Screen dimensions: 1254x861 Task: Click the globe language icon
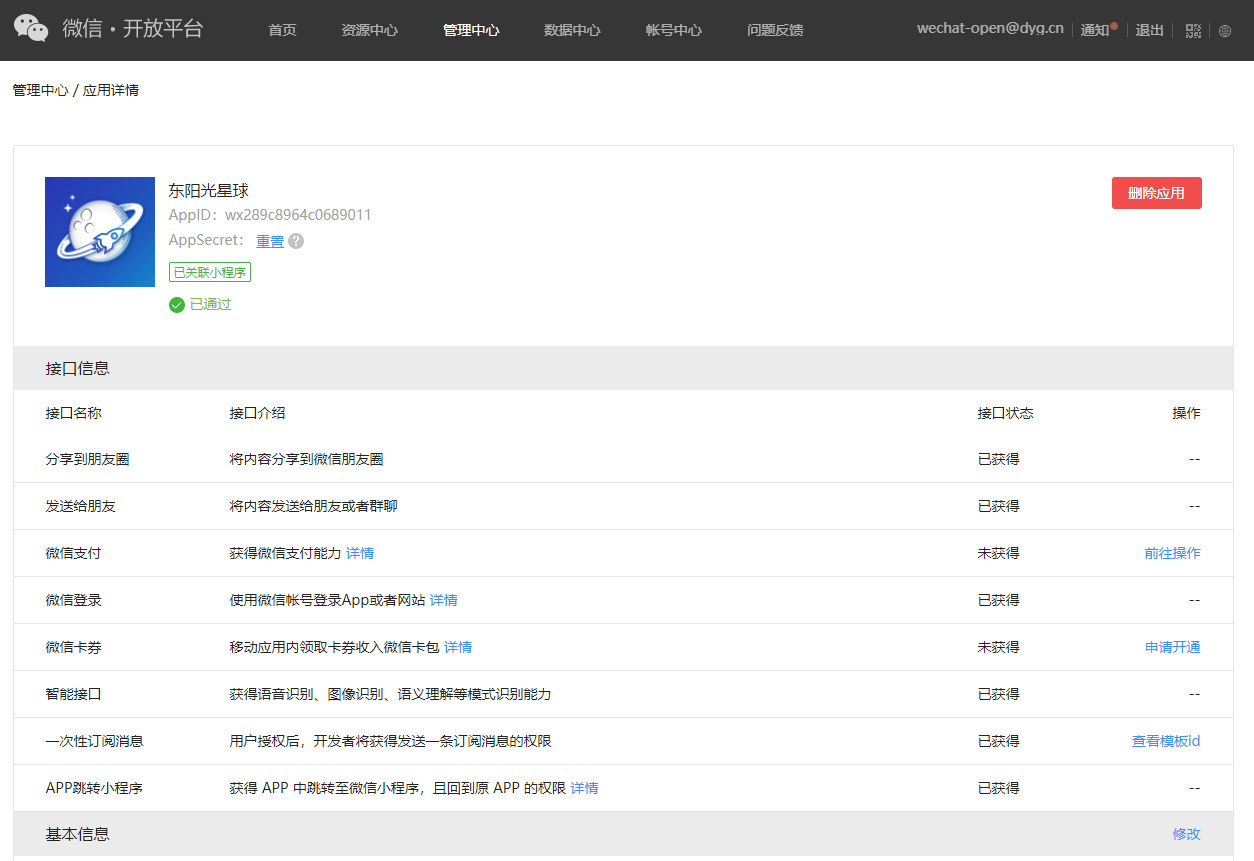pos(1225,30)
